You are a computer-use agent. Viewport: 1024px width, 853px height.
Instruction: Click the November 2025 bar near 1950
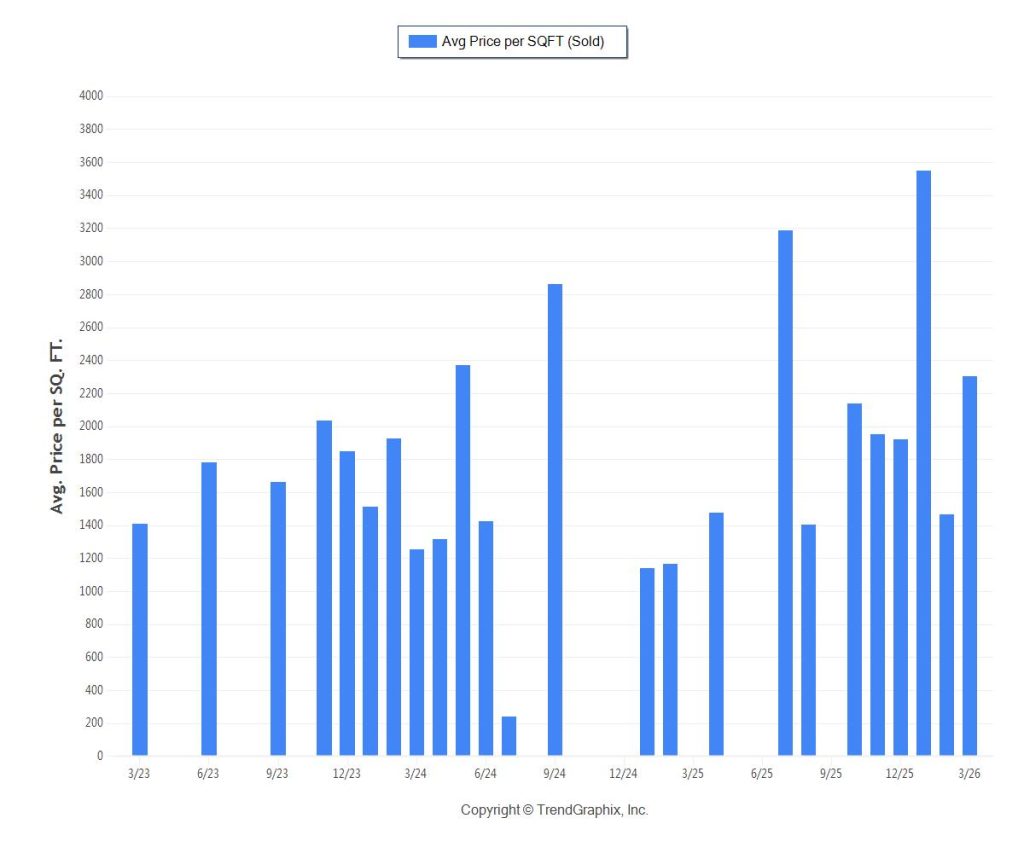[x=878, y=594]
